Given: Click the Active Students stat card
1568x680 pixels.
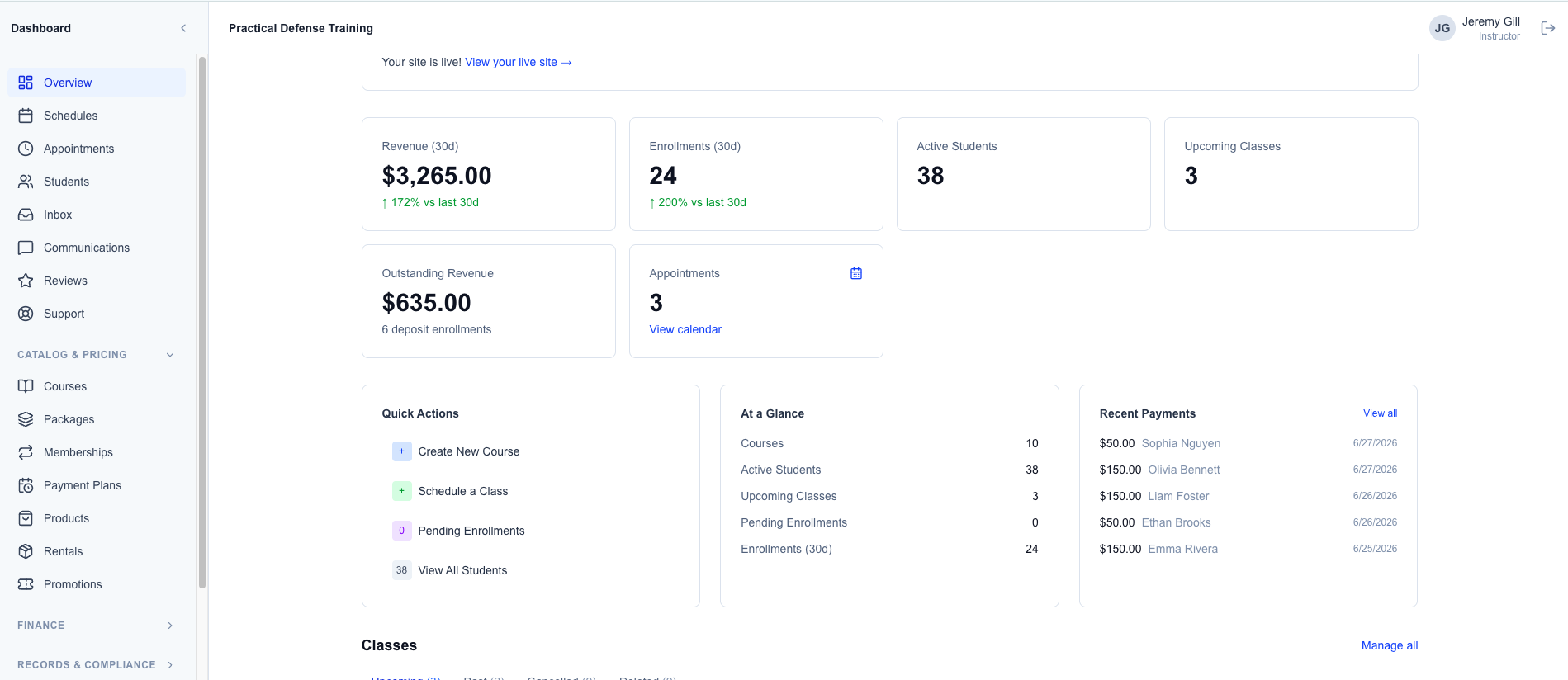Looking at the screenshot, I should (x=1024, y=174).
